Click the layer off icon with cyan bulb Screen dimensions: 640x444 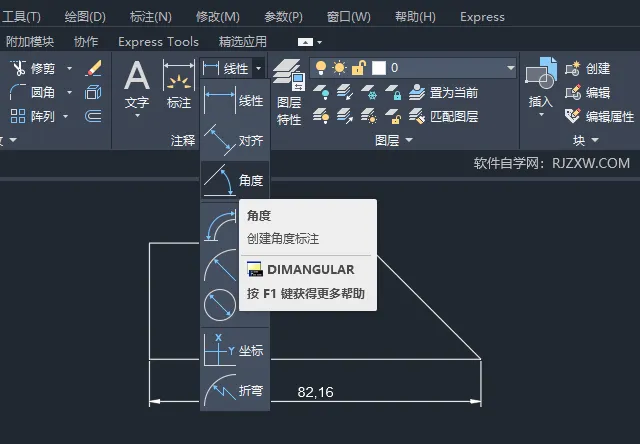point(321,92)
